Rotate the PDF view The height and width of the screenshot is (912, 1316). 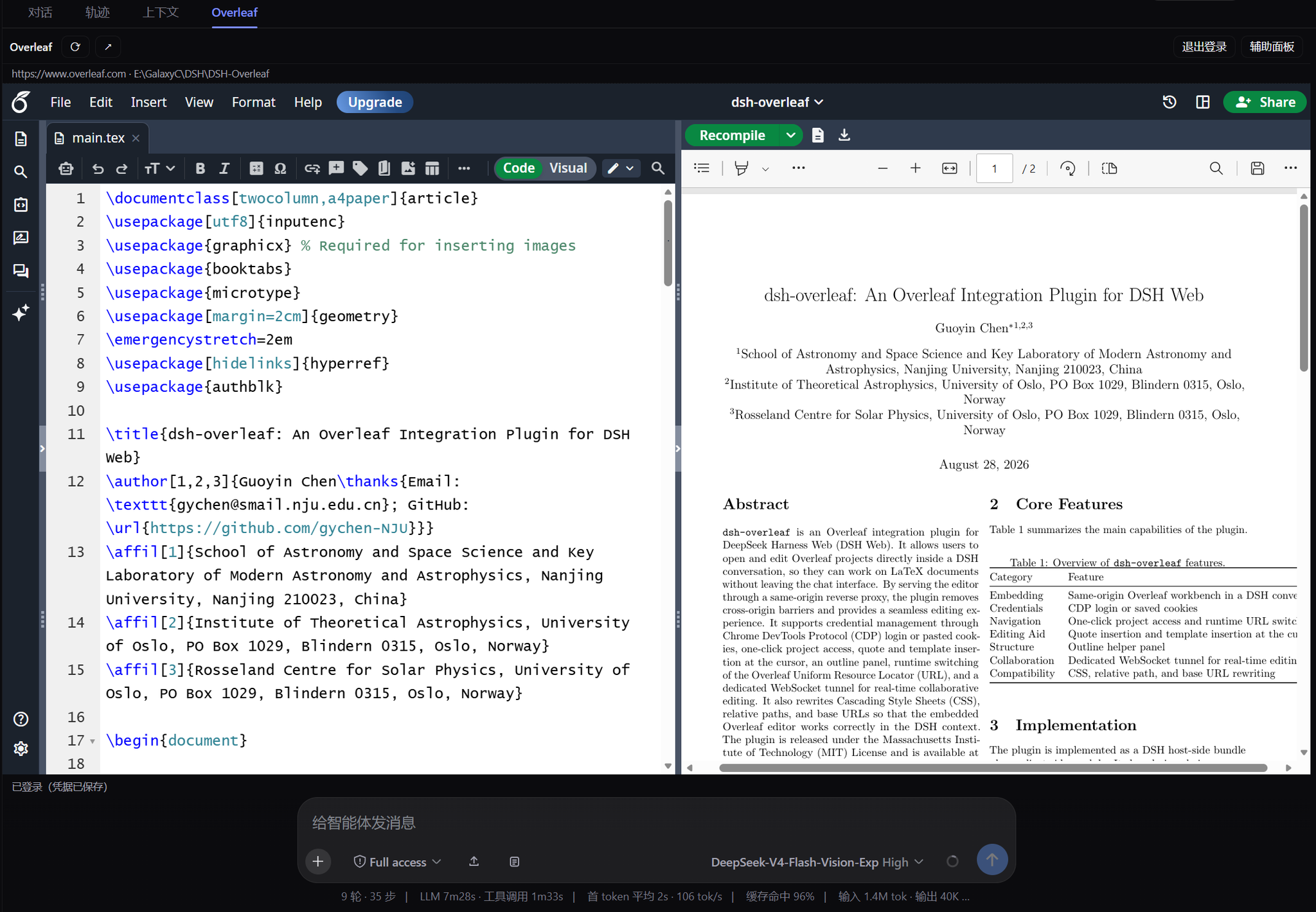click(x=1067, y=168)
